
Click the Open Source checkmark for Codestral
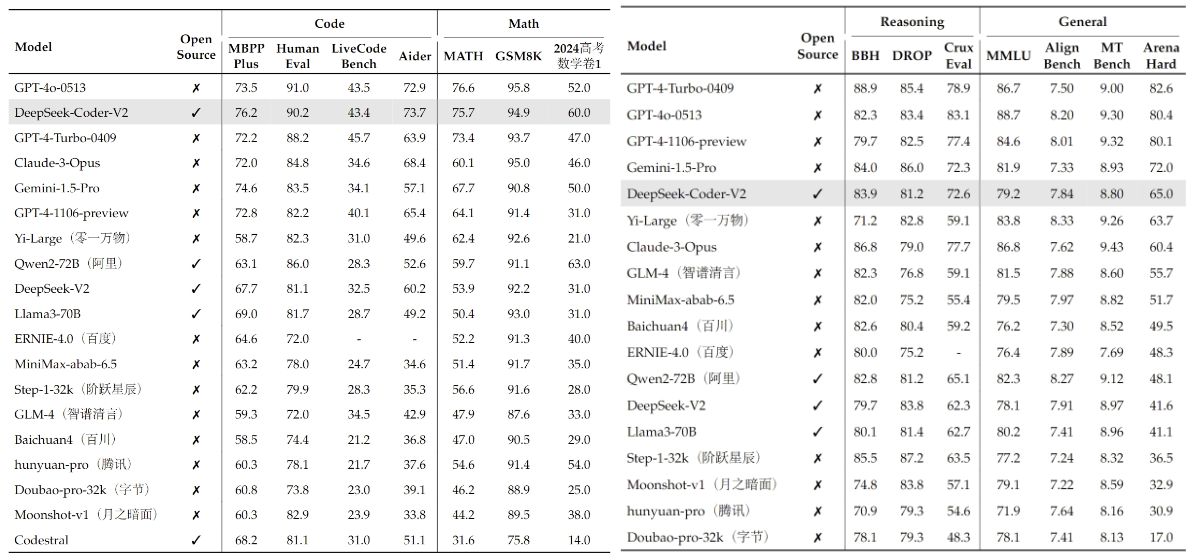point(196,540)
